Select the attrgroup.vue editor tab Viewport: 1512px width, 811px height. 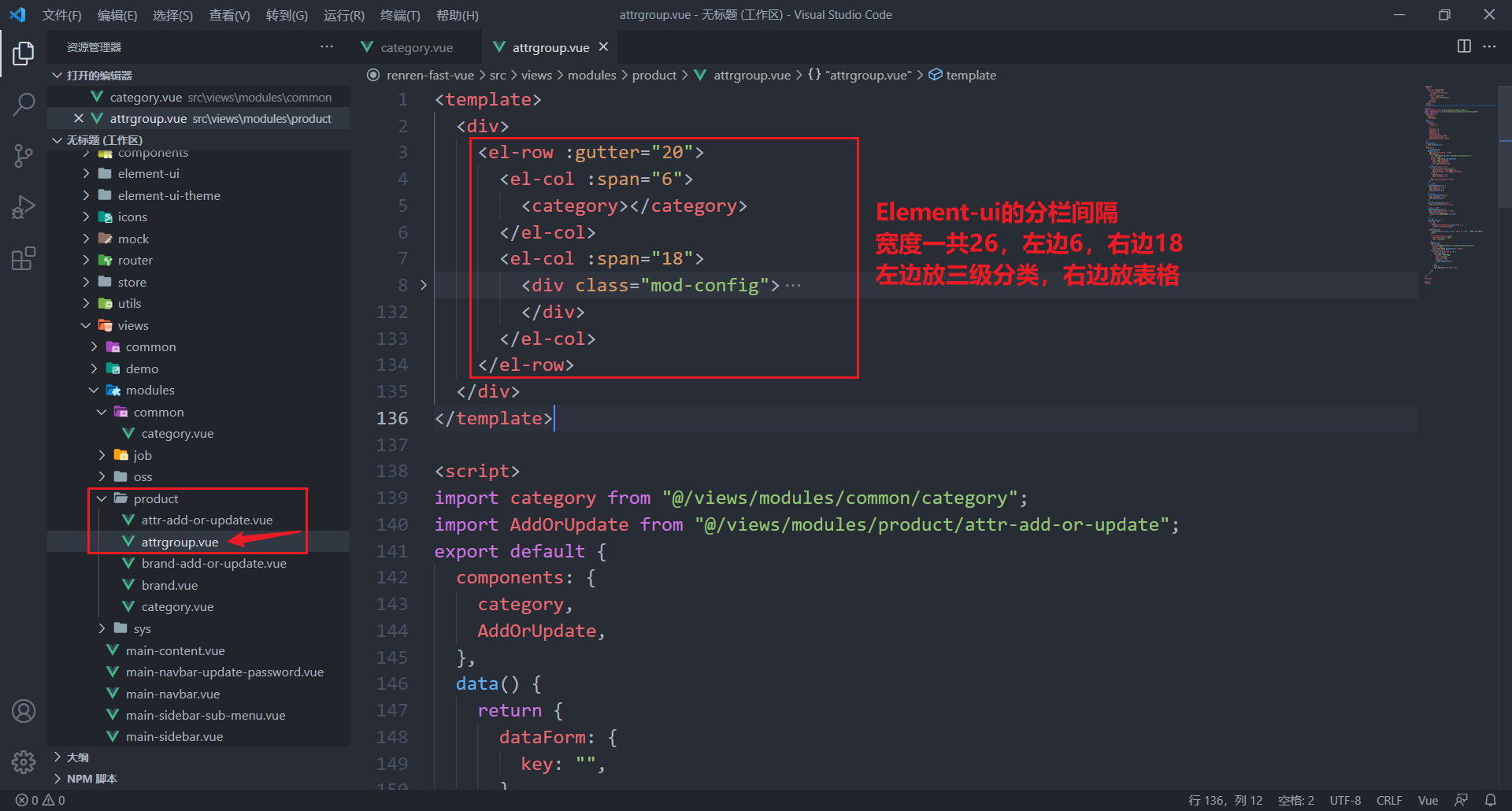pos(550,47)
